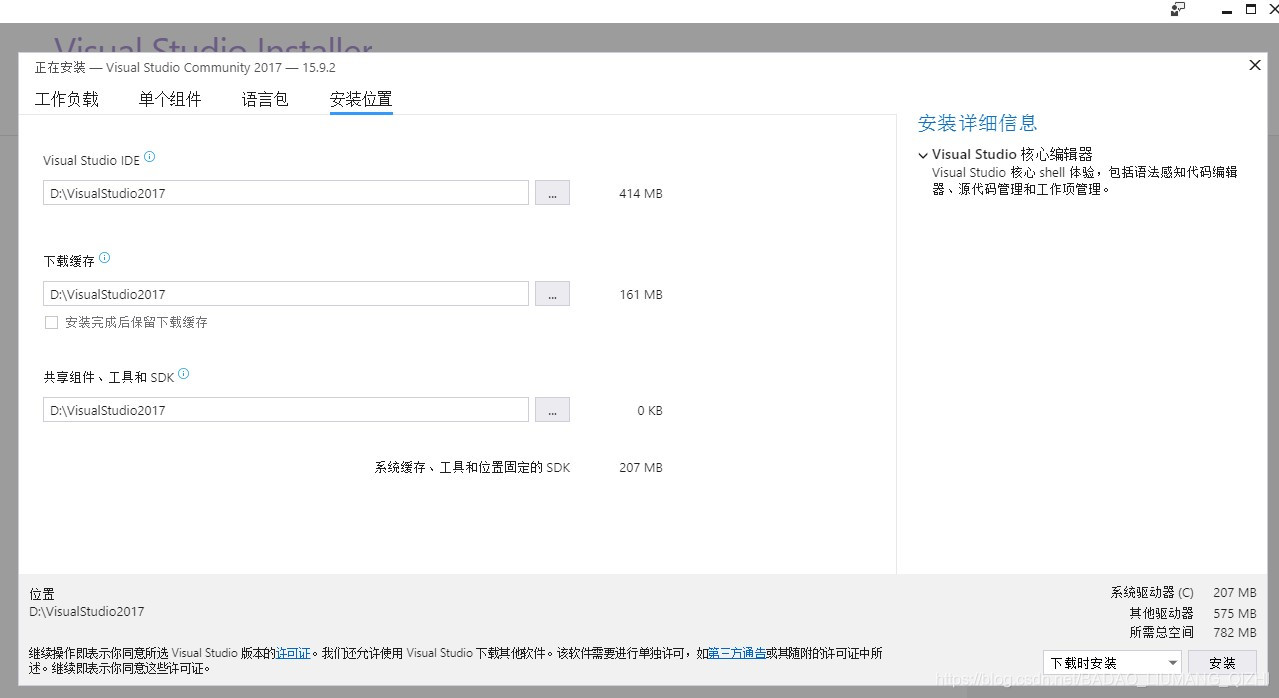Collapse the Visual Studio 核心编辑器 section
The width and height of the screenshot is (1279, 698).
pos(923,155)
